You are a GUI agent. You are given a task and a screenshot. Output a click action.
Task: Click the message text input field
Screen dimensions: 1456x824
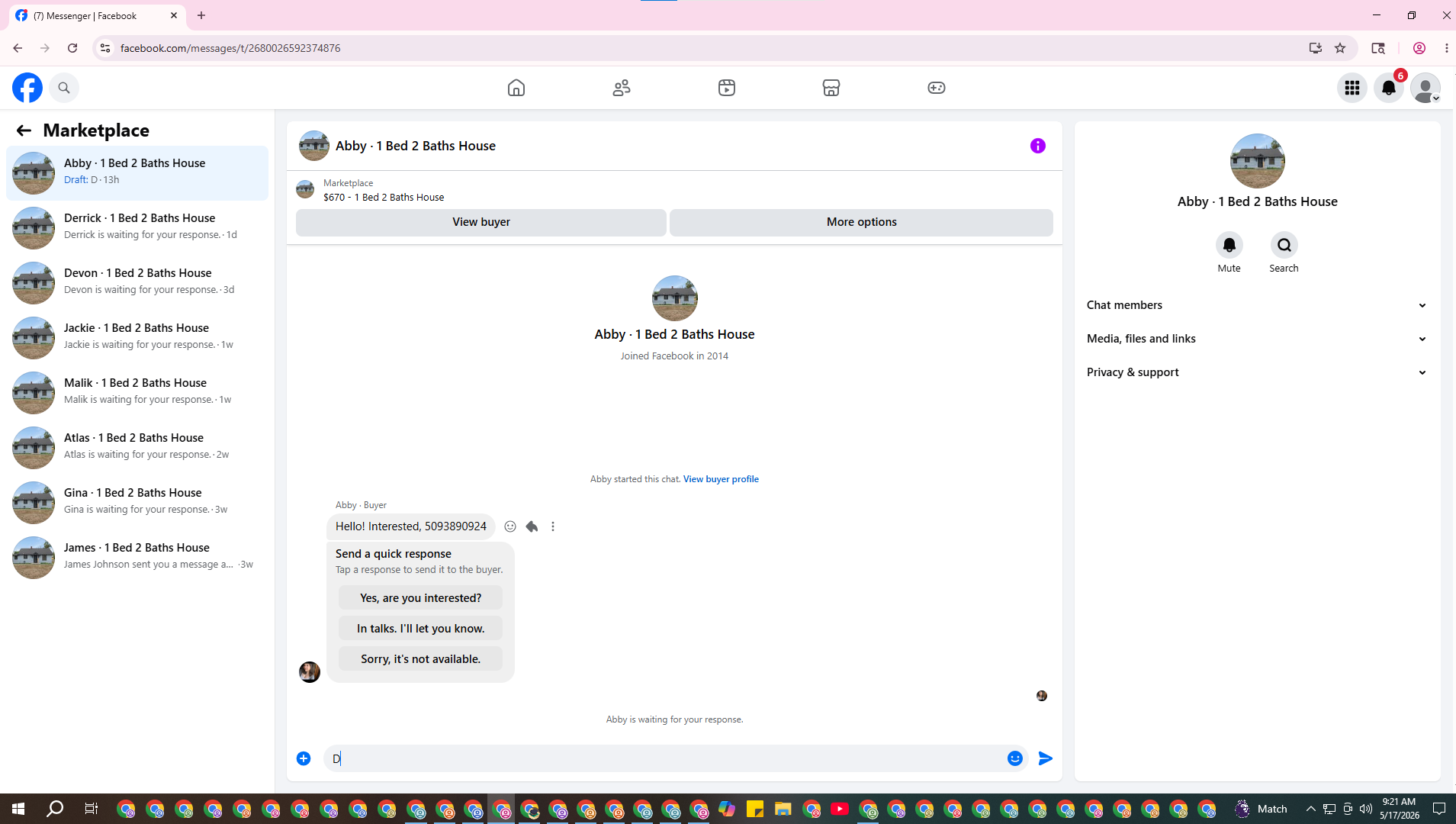pyautogui.click(x=664, y=758)
